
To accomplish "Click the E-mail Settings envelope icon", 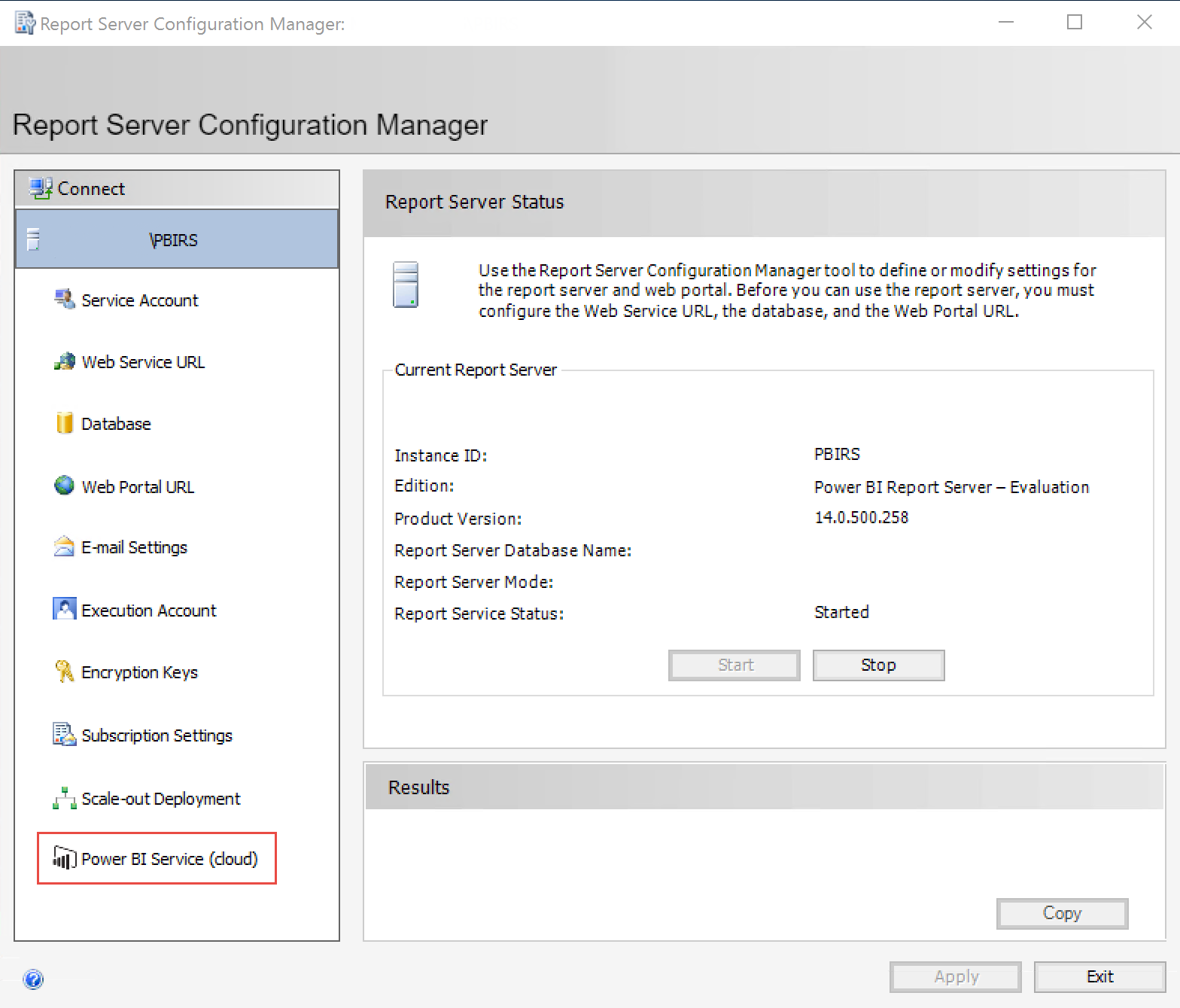I will click(x=65, y=547).
